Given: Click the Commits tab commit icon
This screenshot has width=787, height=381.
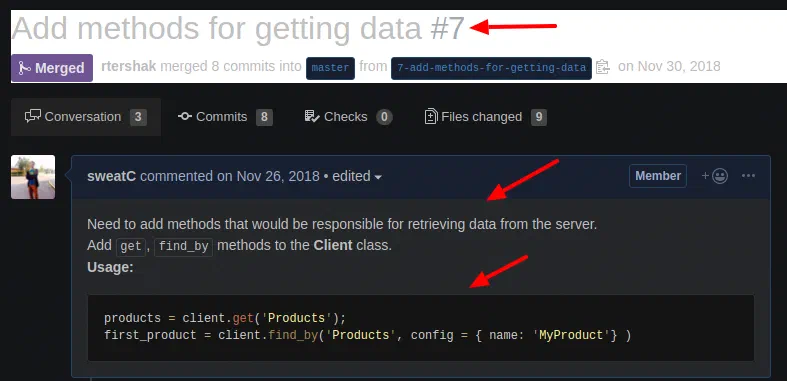Looking at the screenshot, I should tap(185, 116).
